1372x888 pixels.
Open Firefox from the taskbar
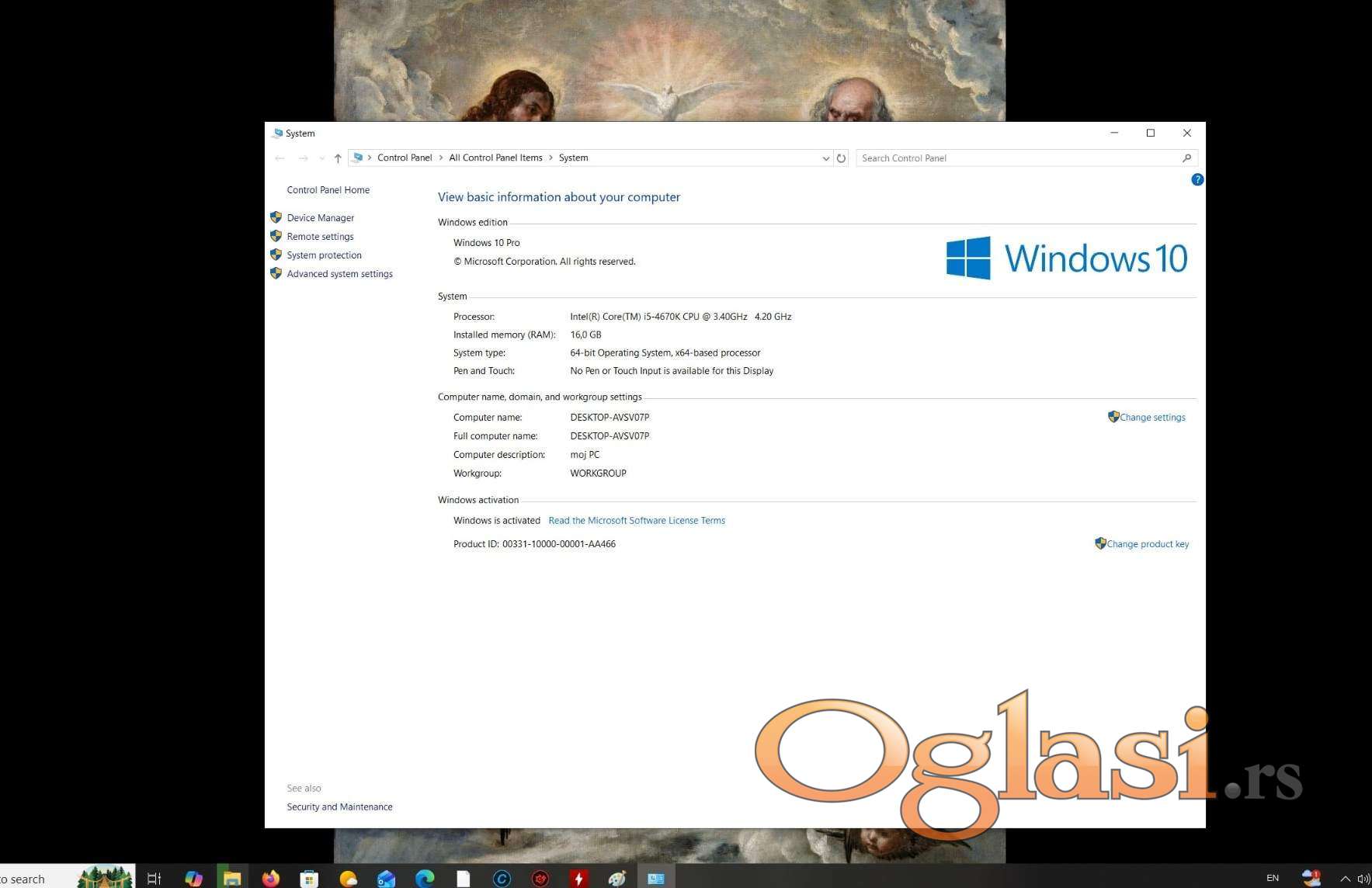270,878
